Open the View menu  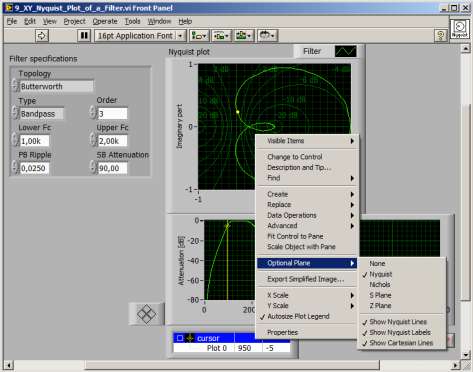coord(50,21)
